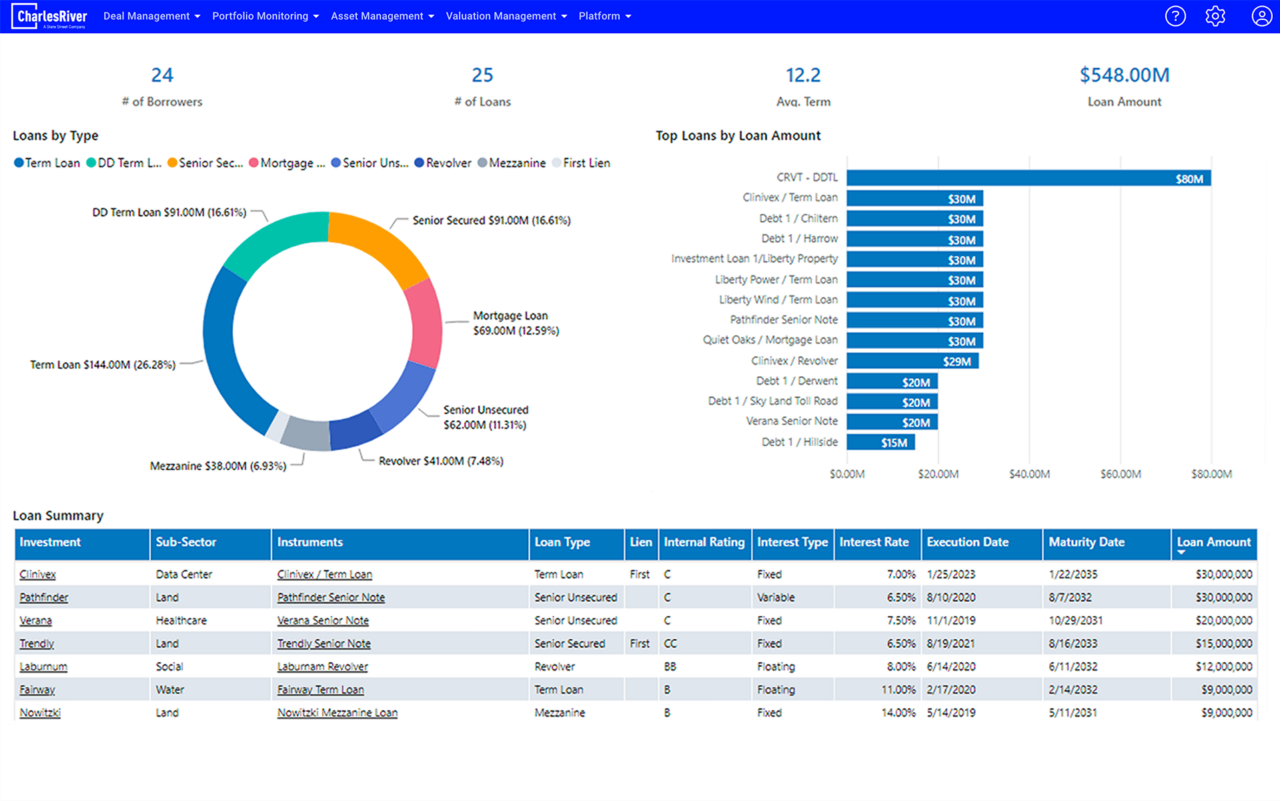Open the Pathfinder Senior Note instrument link
The height and width of the screenshot is (801, 1280).
click(330, 598)
